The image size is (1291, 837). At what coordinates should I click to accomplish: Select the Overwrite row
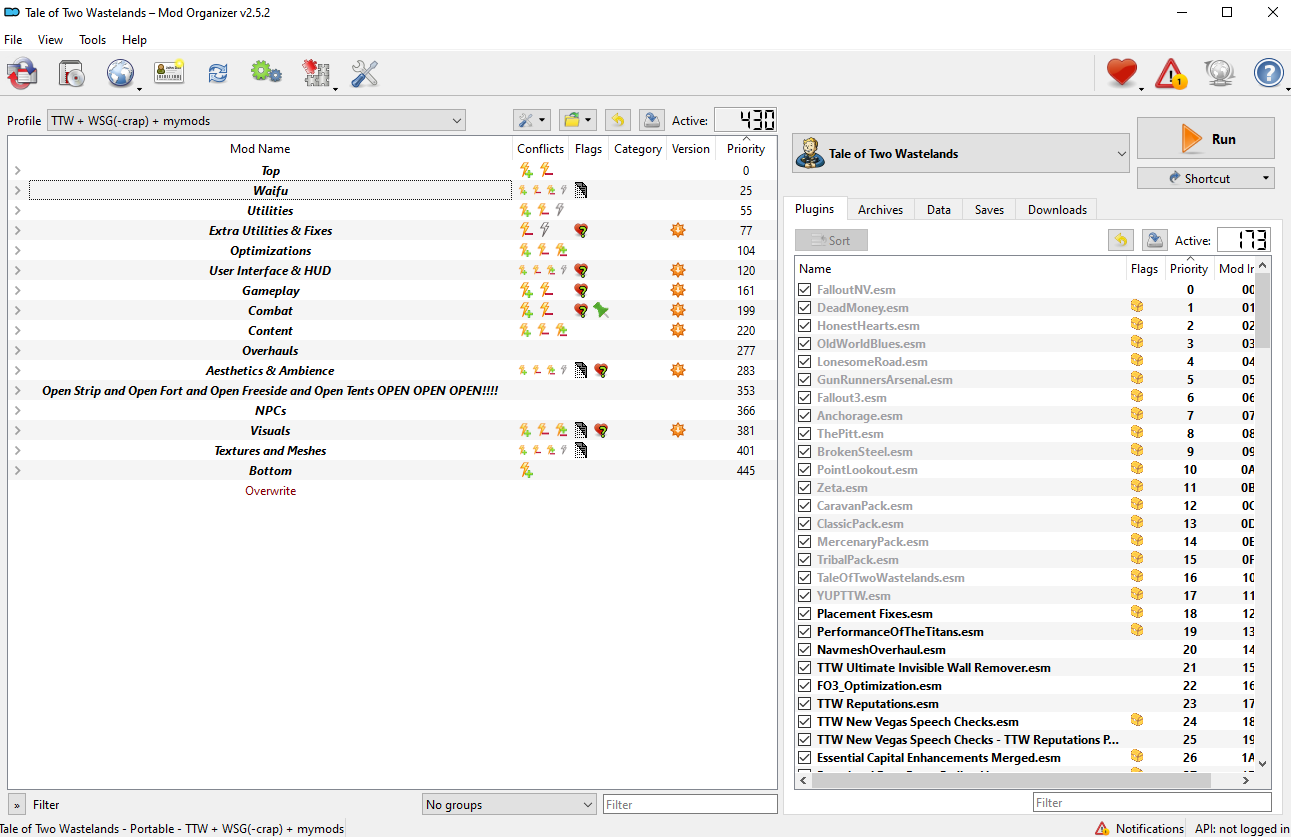pyautogui.click(x=392, y=490)
